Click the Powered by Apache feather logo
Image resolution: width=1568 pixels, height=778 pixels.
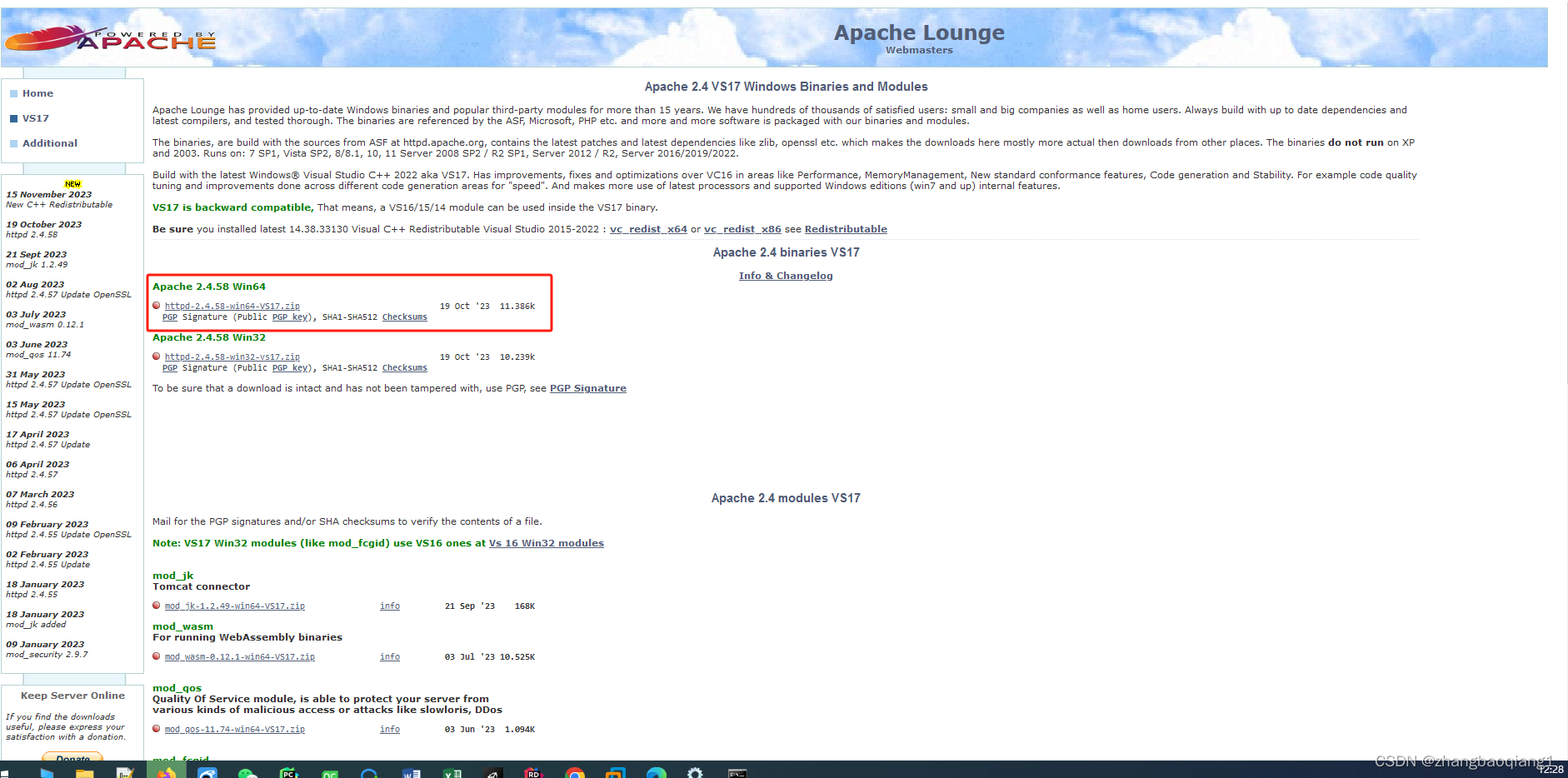(x=110, y=37)
